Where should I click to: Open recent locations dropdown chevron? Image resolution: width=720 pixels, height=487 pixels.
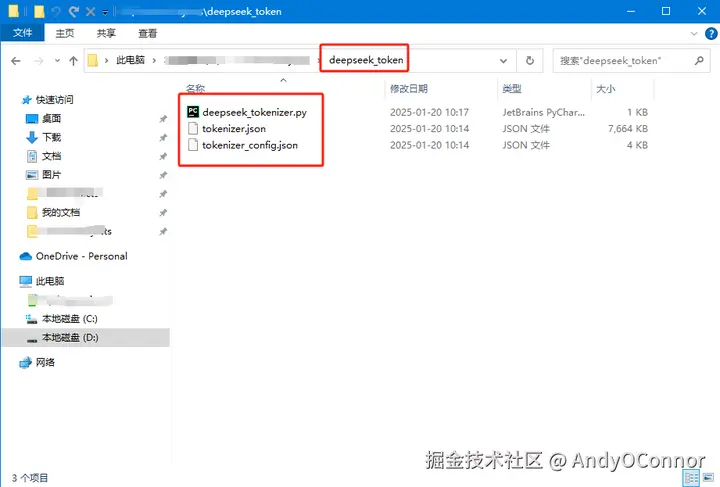pyautogui.click(x=57, y=61)
